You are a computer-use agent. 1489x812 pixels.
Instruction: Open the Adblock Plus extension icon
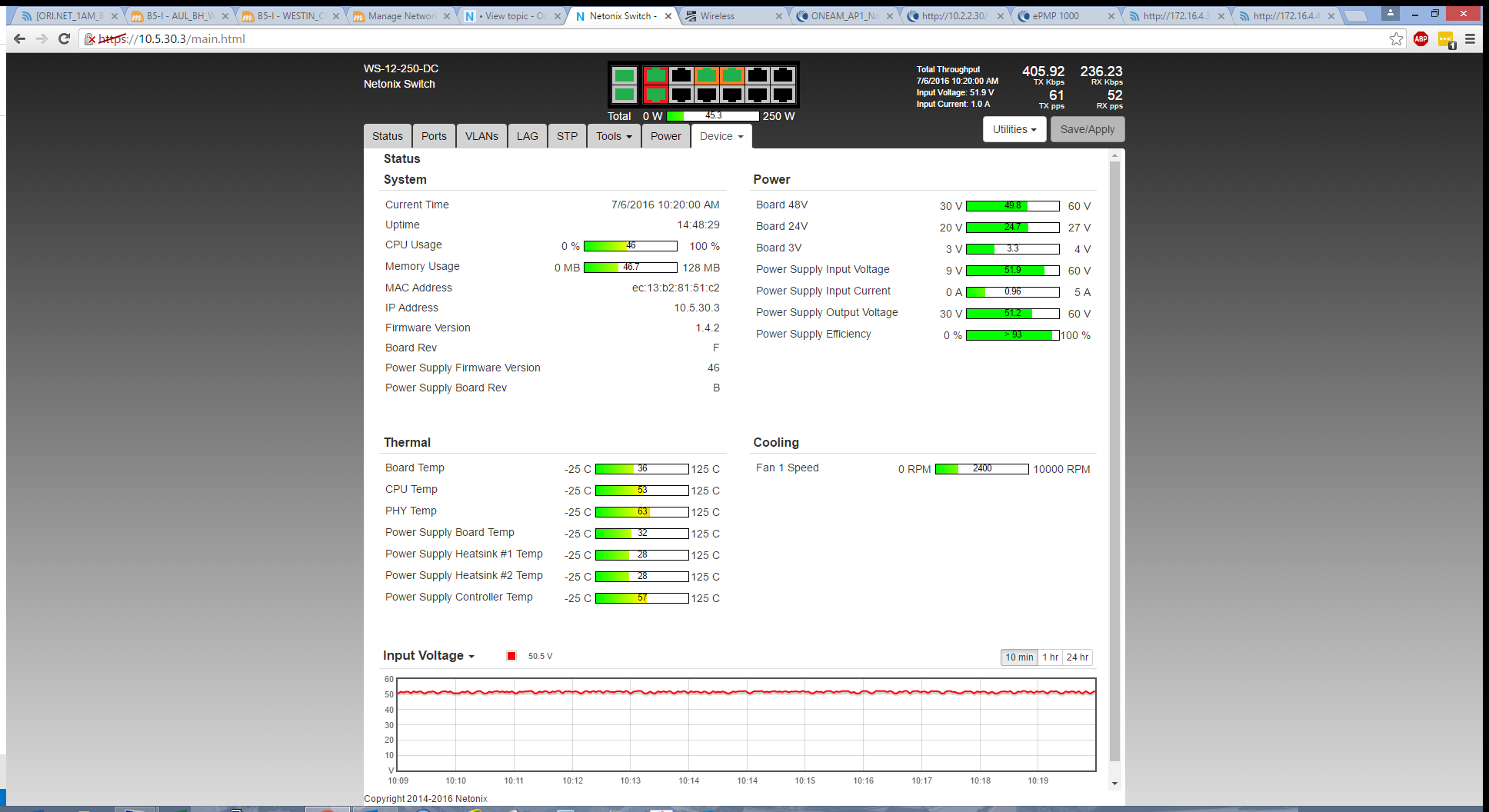(1421, 39)
